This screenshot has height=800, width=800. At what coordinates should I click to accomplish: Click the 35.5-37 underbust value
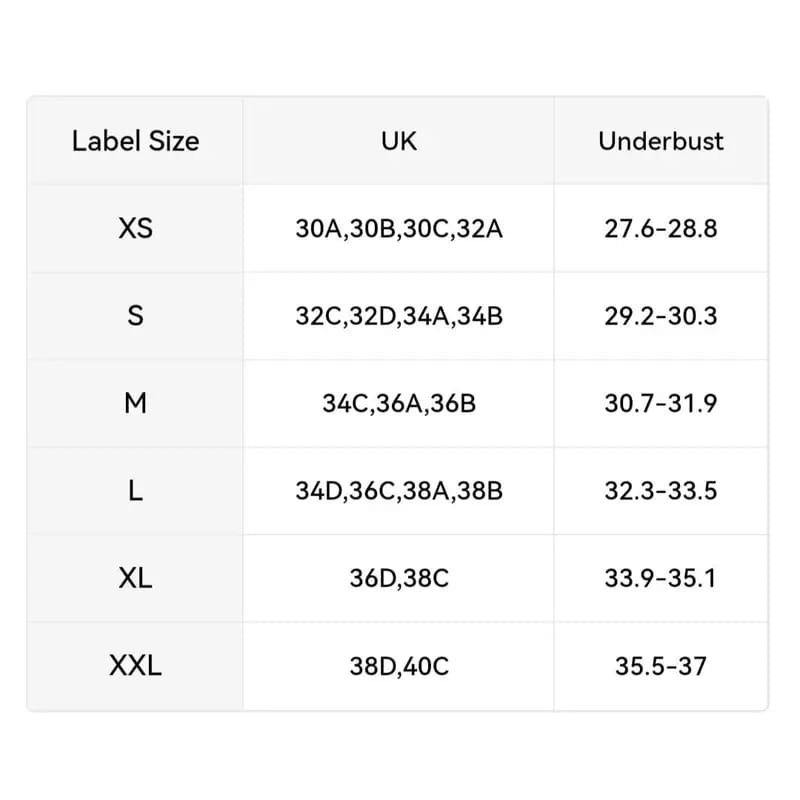pyautogui.click(x=660, y=666)
